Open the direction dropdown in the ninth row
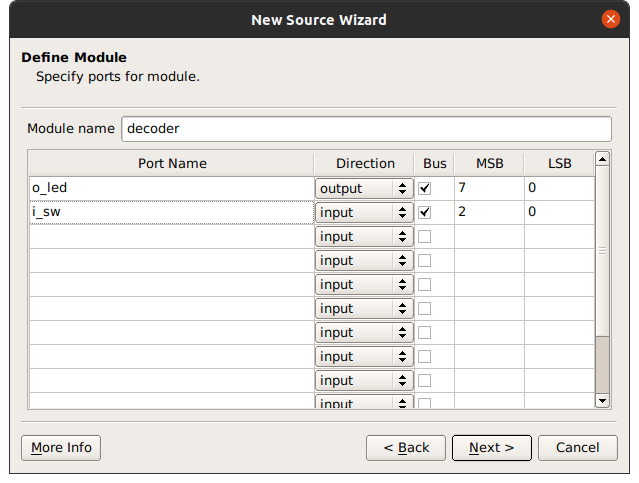 point(364,381)
